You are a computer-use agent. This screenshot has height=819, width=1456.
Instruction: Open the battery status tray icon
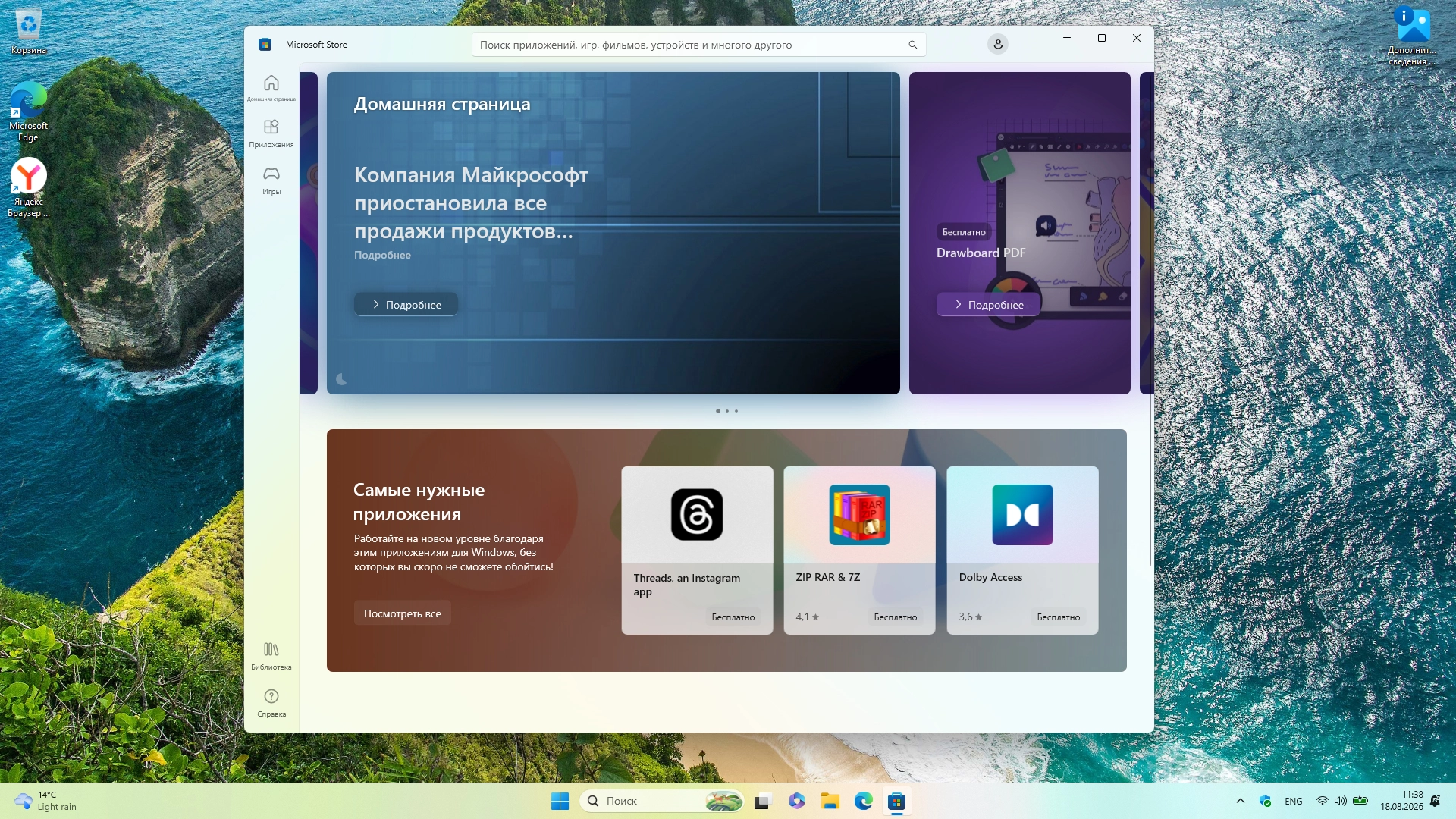pos(1360,801)
